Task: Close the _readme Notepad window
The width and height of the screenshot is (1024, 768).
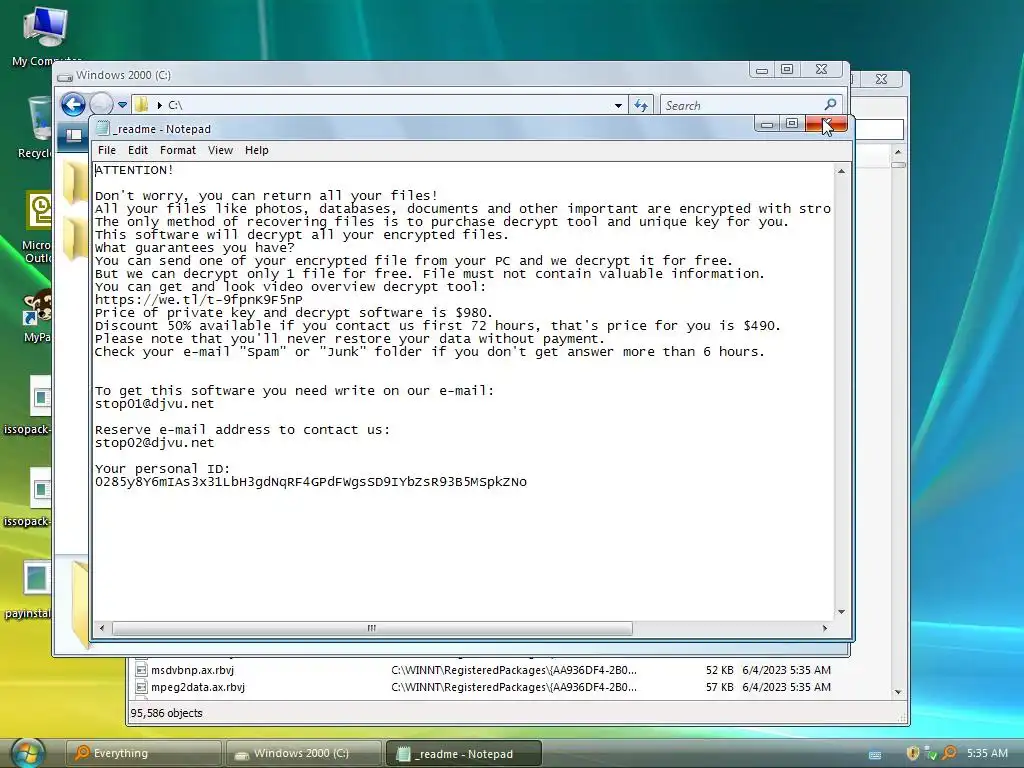Action: point(826,123)
